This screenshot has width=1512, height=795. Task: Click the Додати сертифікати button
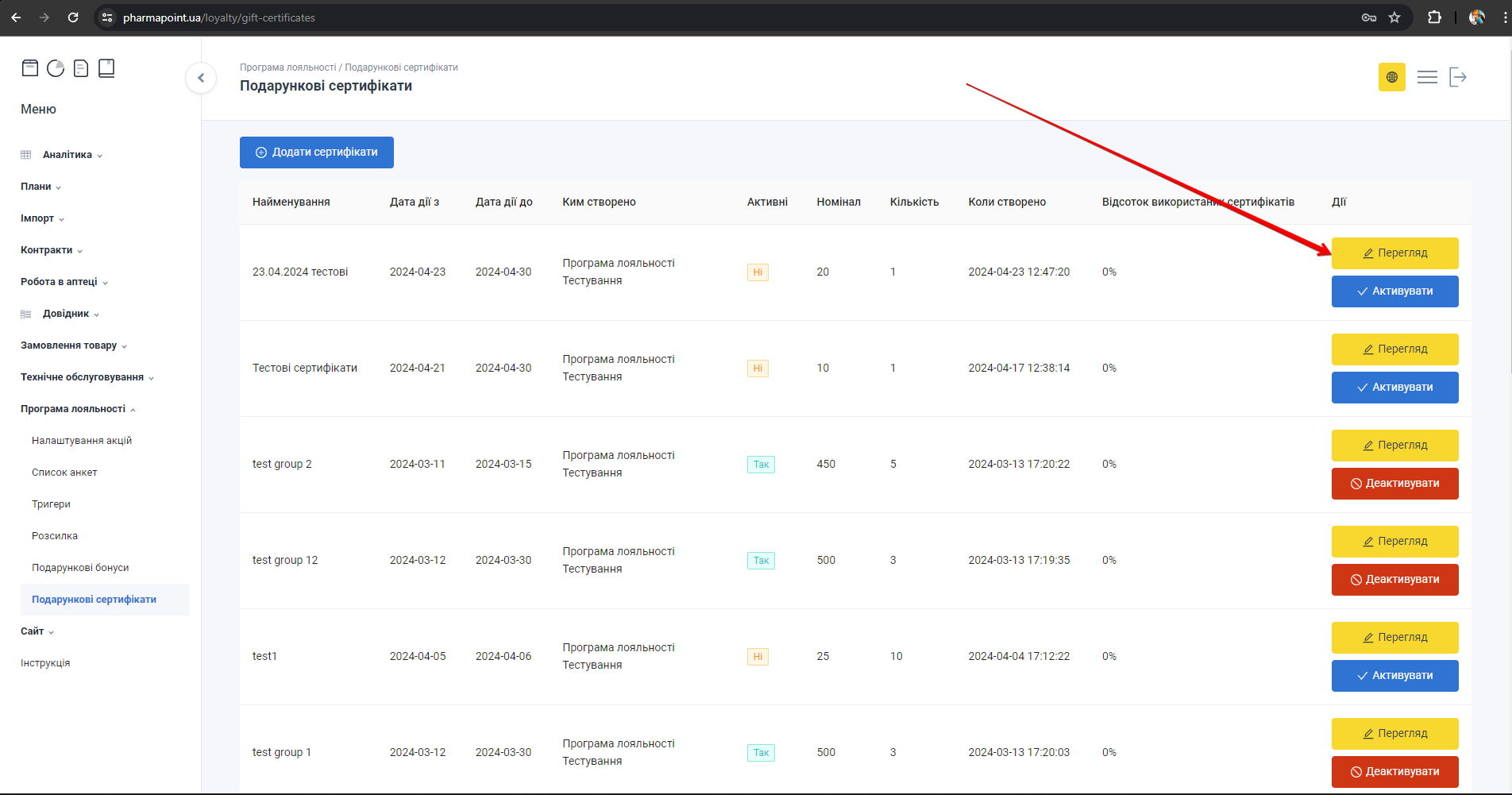click(317, 152)
